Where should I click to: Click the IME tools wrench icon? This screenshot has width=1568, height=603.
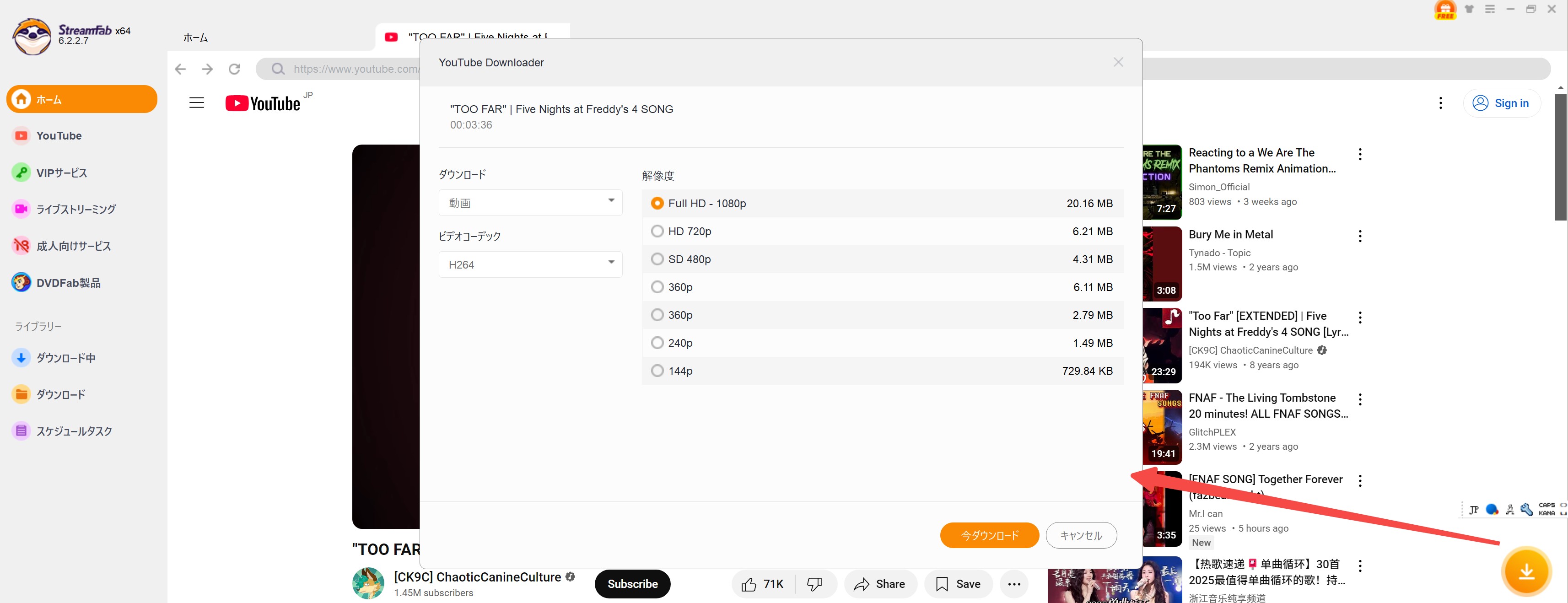(x=1527, y=510)
